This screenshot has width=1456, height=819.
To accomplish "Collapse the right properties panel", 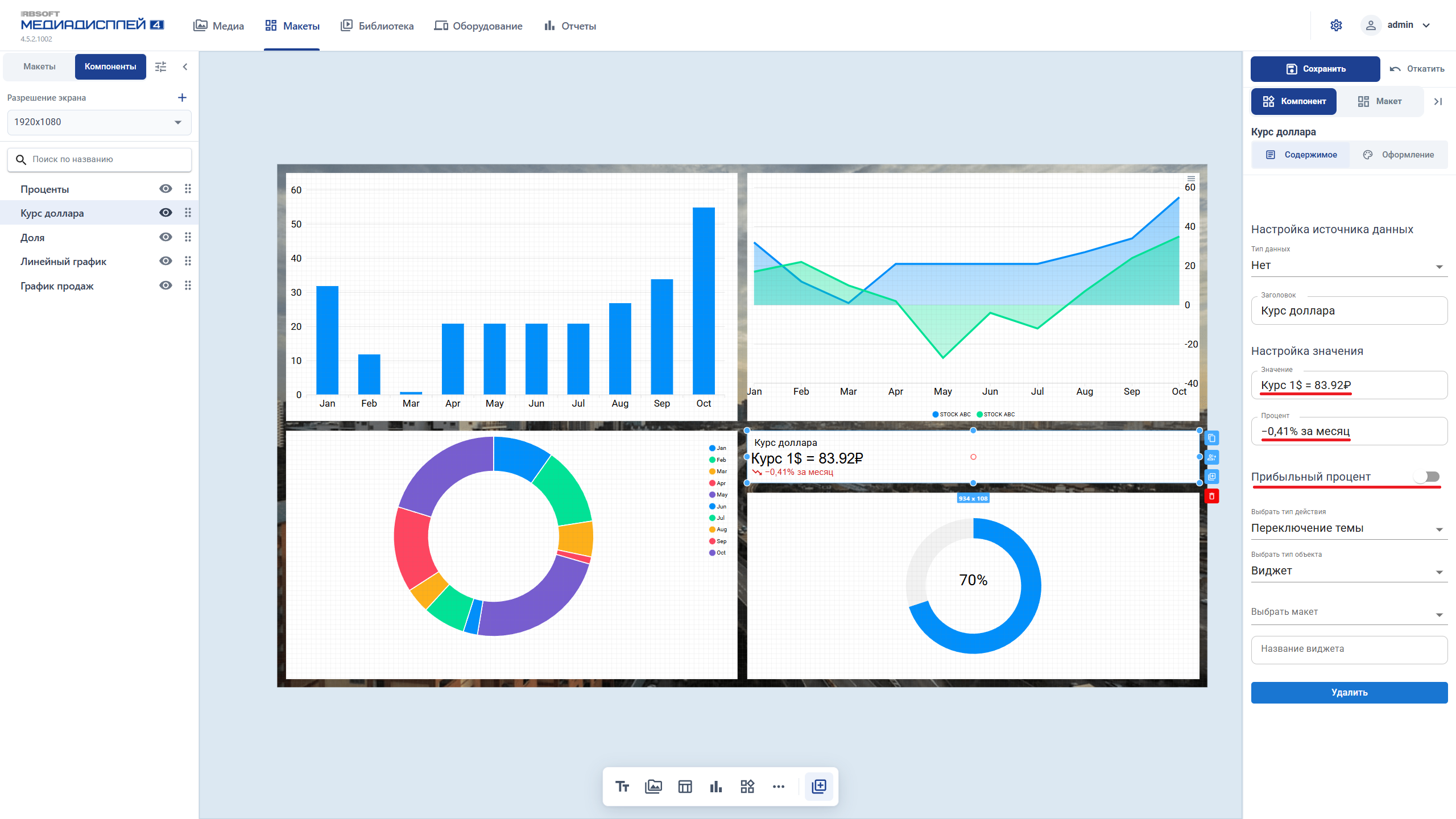I will [1438, 101].
